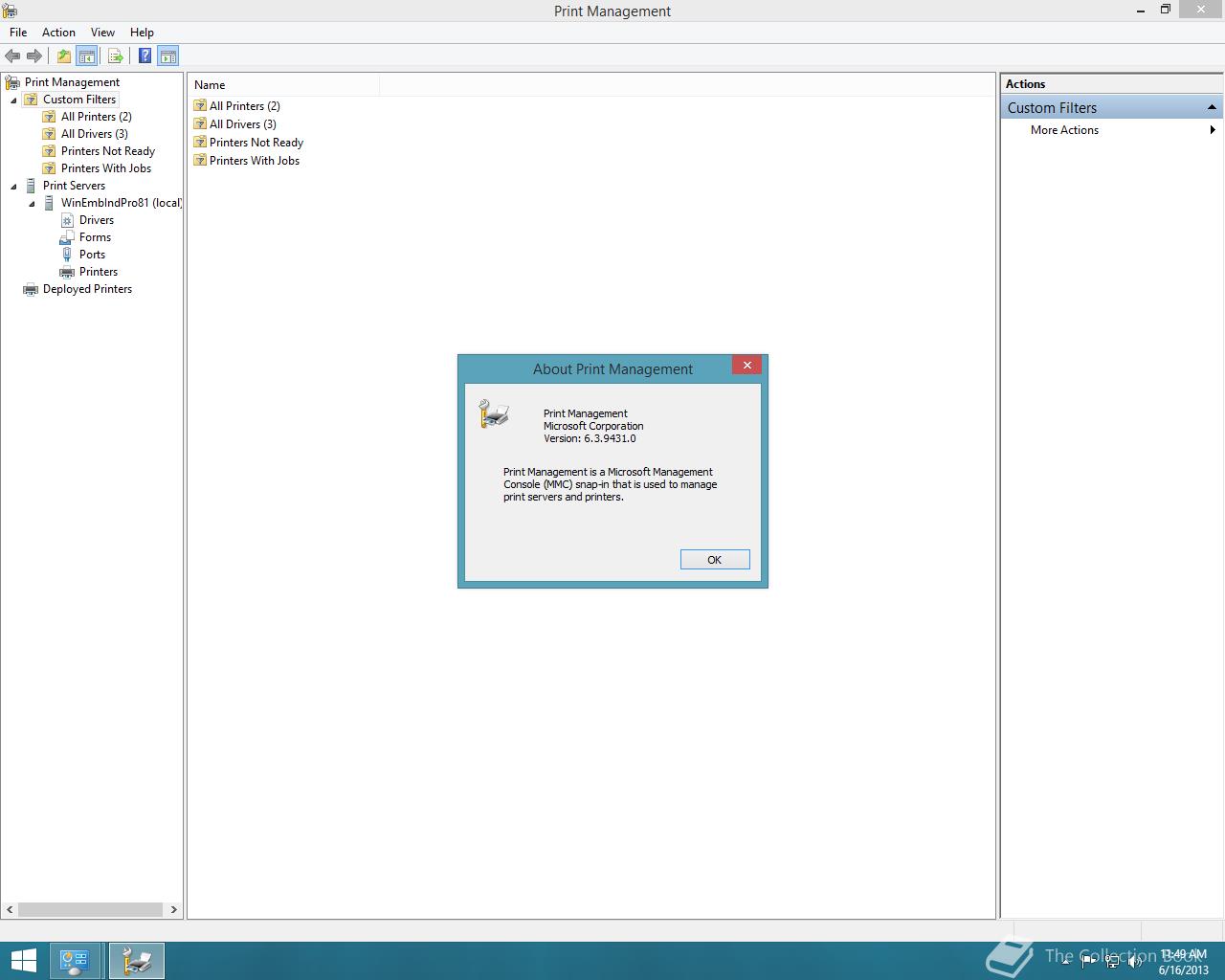The height and width of the screenshot is (980, 1225).
Task: Click the Forward arrow in the toolbar
Action: (x=34, y=56)
